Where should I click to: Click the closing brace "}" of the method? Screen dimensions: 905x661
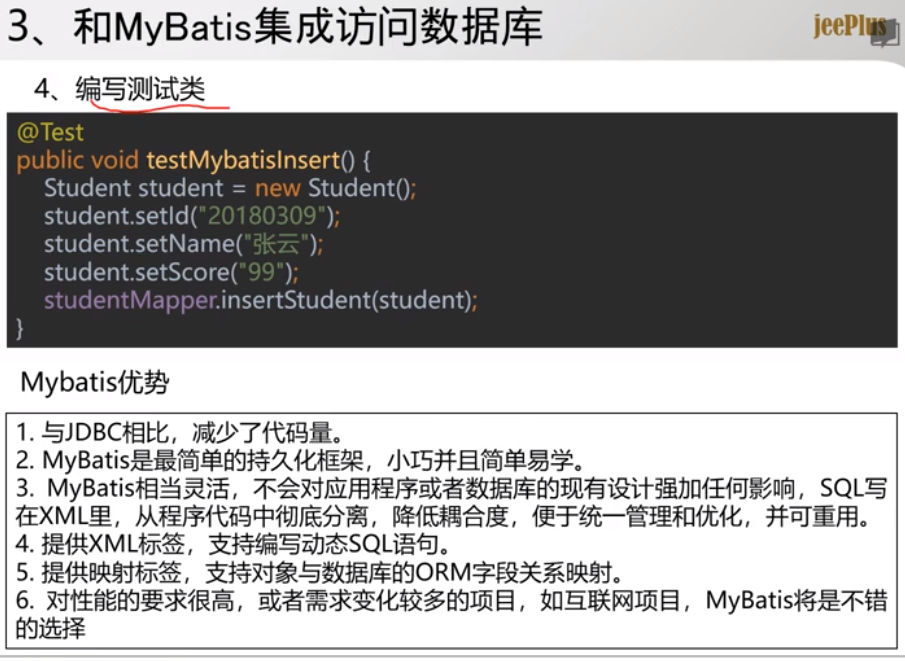(x=20, y=328)
